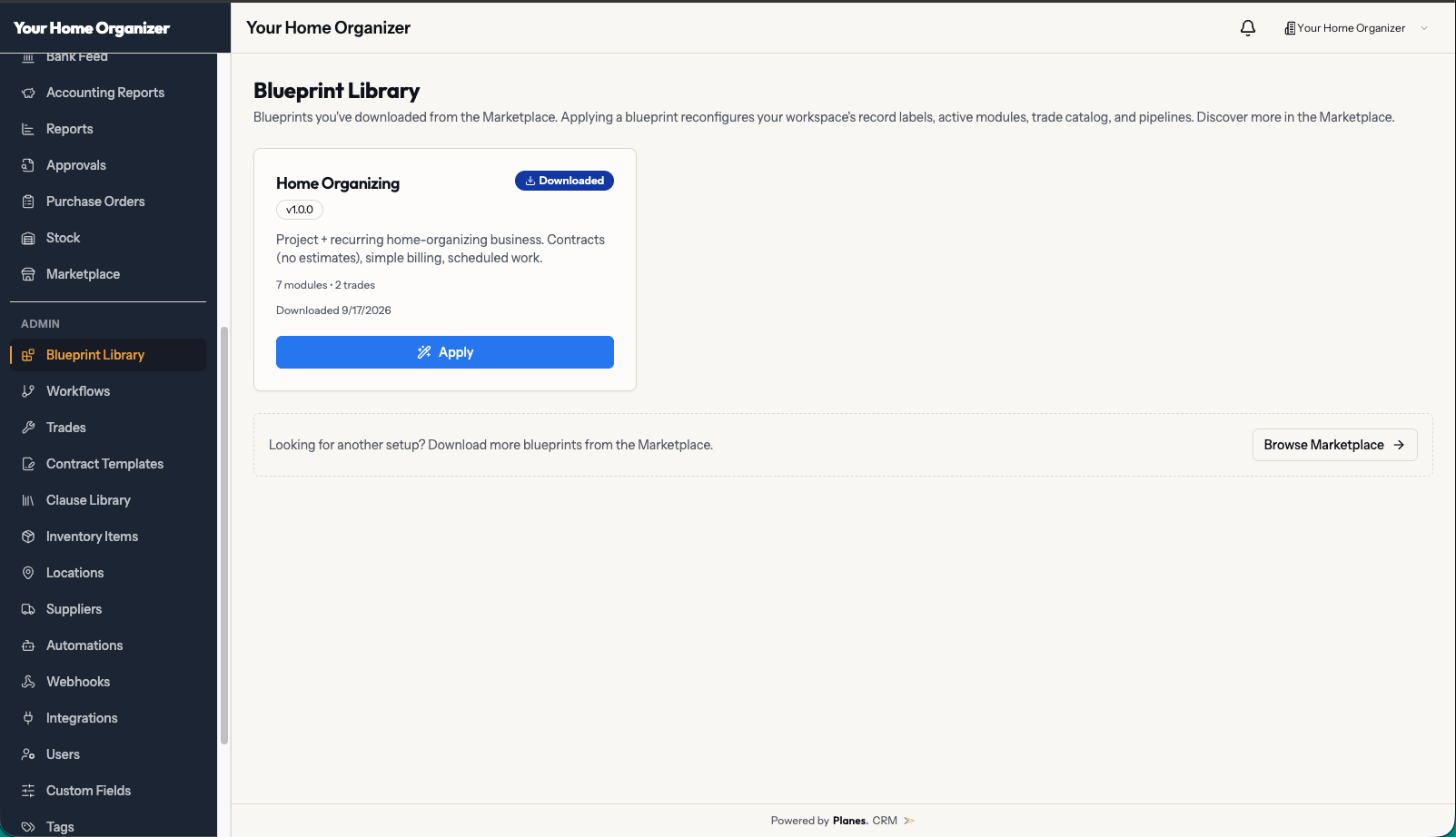Click the Workflows branch icon
This screenshot has width=1456, height=837.
click(x=28, y=391)
